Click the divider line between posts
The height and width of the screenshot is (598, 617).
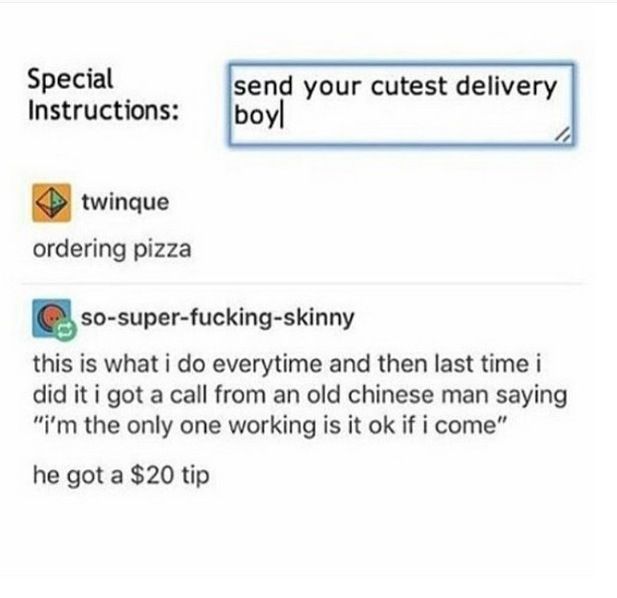tap(303, 283)
